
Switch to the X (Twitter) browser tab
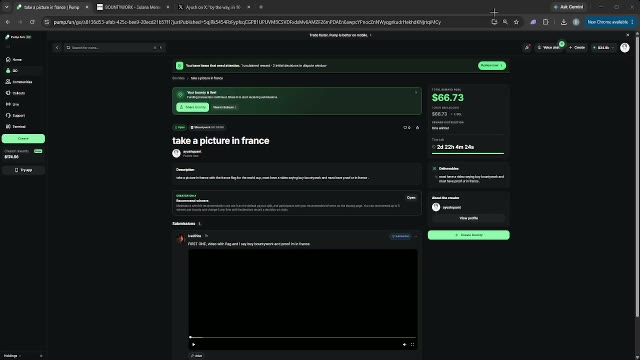tap(213, 7)
